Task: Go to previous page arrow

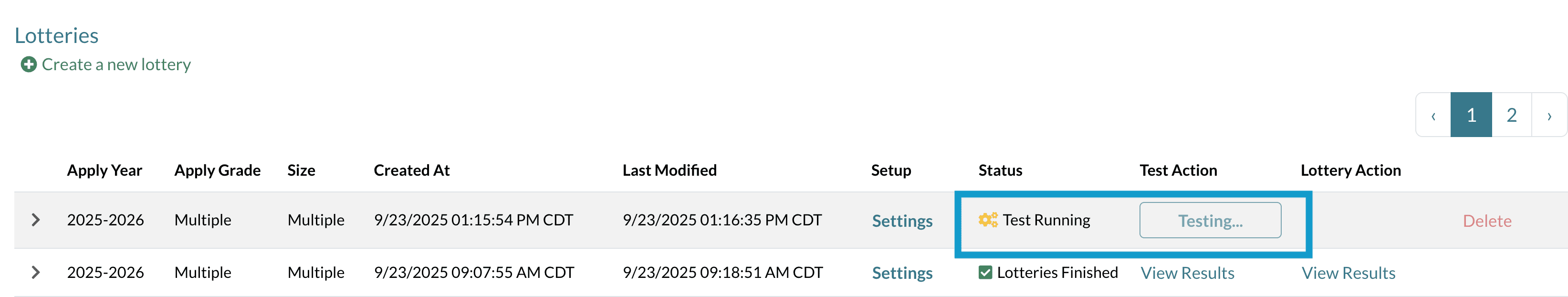Action: click(x=1433, y=115)
